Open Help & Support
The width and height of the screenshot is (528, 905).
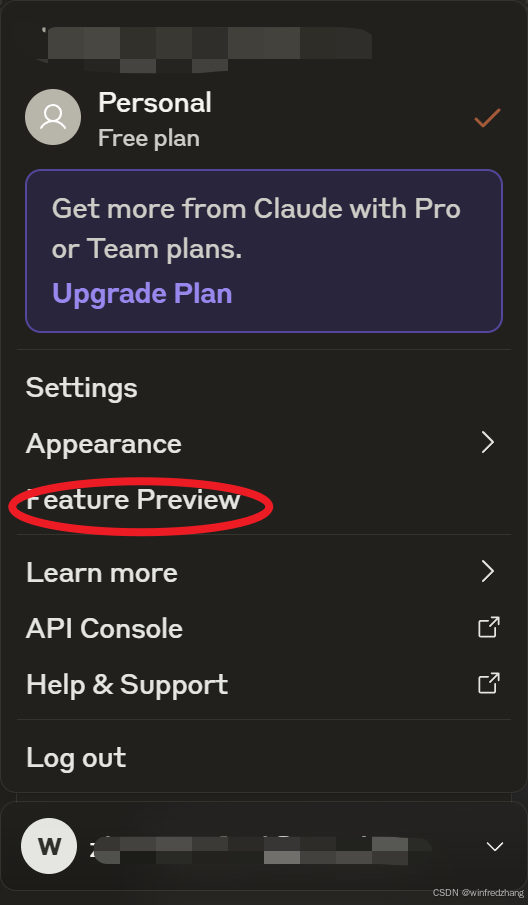pyautogui.click(x=264, y=684)
